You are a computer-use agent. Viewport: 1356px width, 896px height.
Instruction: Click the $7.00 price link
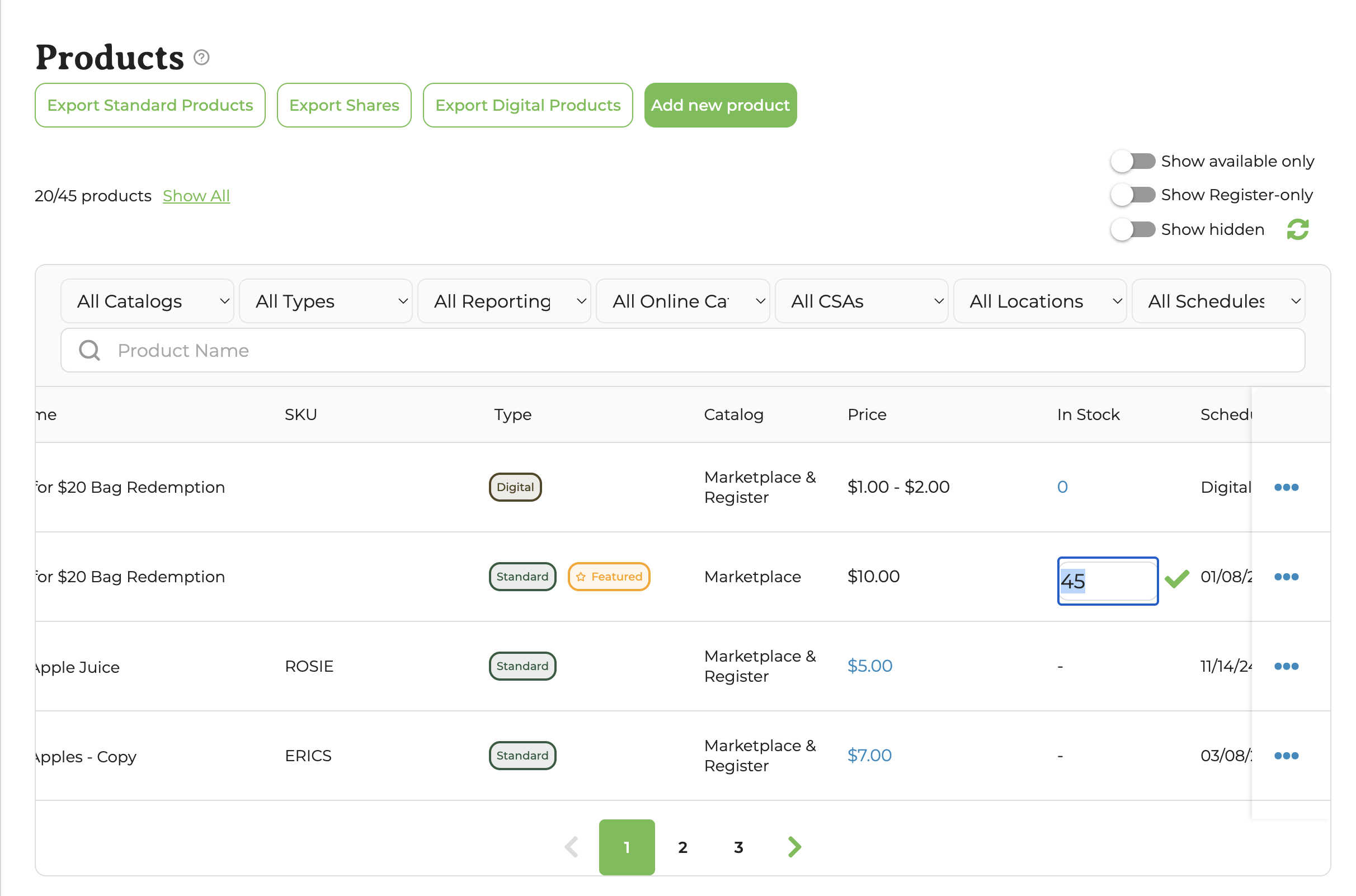point(869,756)
